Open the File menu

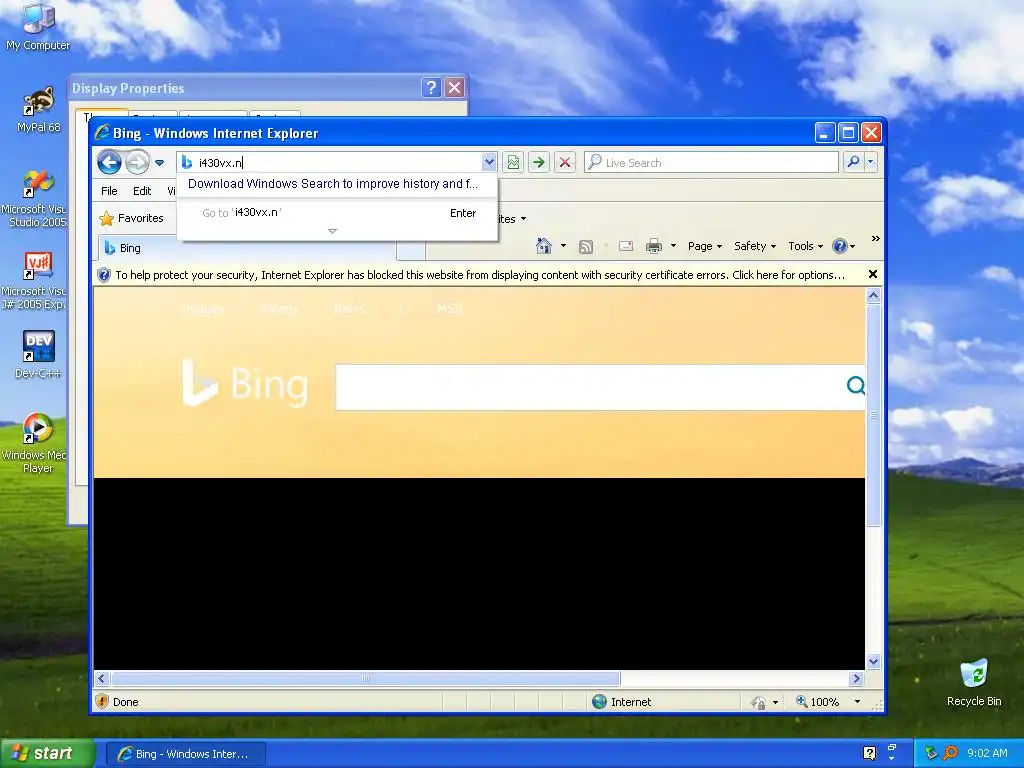tap(109, 191)
